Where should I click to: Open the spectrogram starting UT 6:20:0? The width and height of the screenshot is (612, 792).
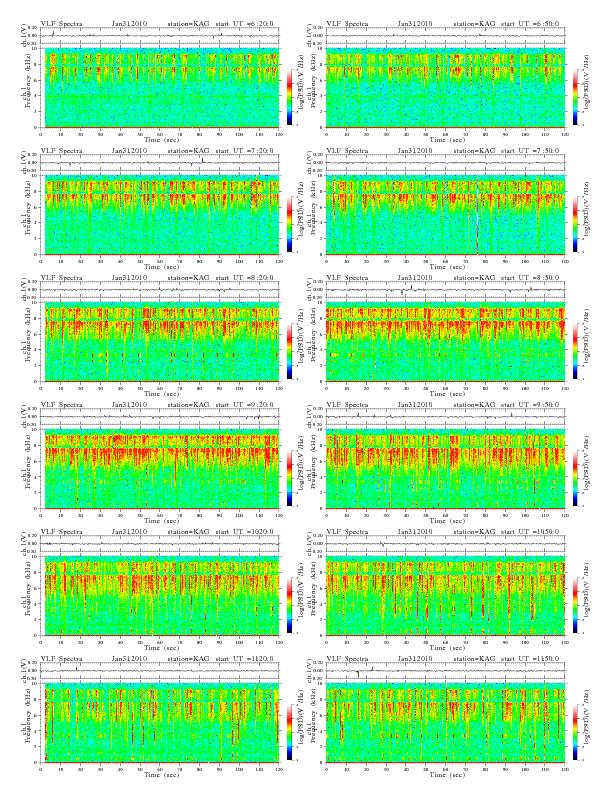pyautogui.click(x=160, y=88)
